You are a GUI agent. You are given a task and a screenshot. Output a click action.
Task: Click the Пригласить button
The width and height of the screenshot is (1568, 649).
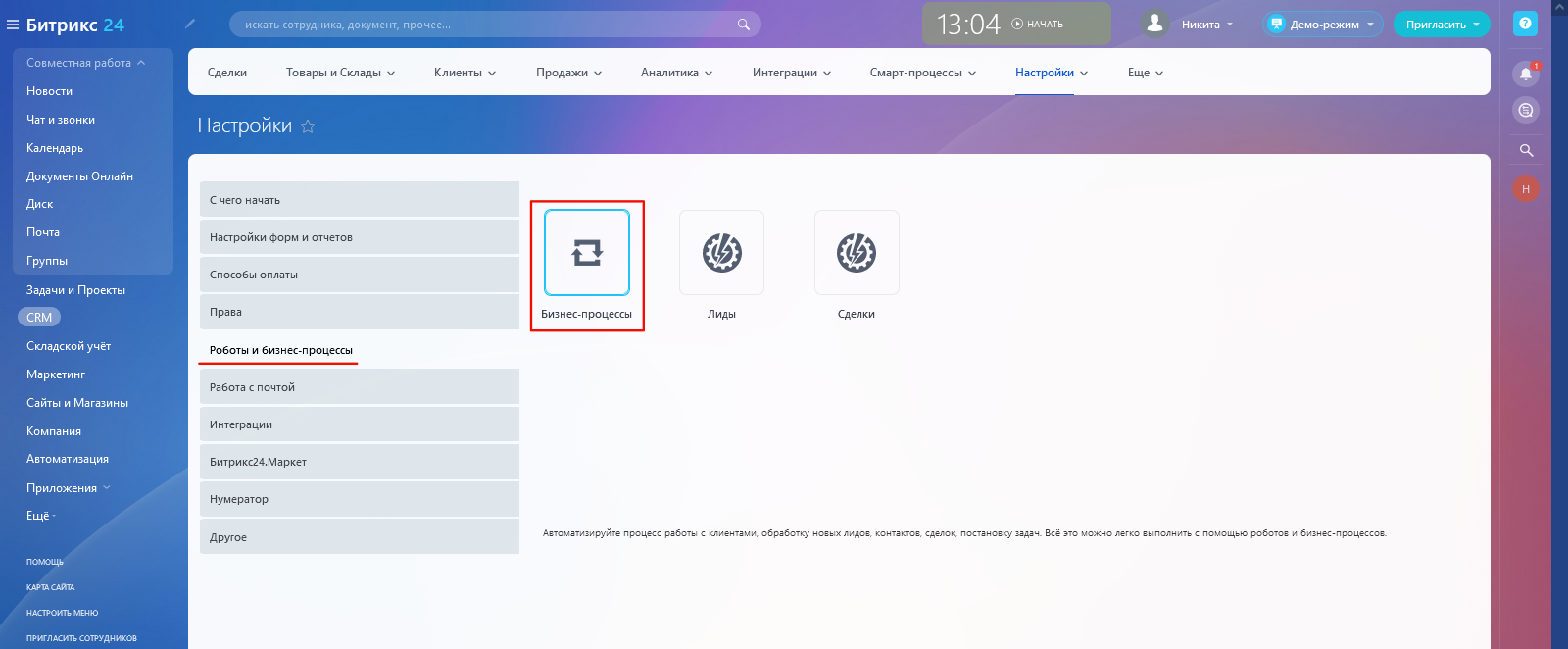click(1442, 25)
